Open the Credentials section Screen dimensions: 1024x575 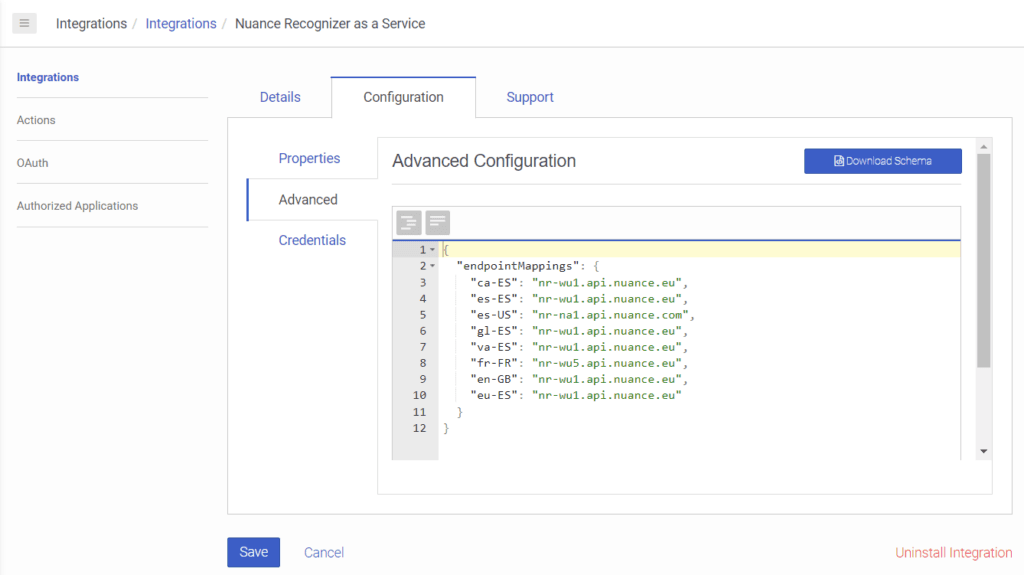point(312,240)
